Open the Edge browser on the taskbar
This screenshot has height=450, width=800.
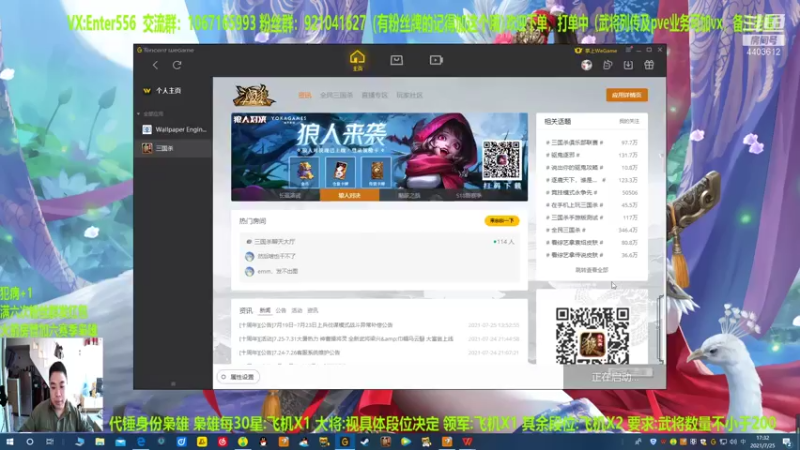[141, 442]
